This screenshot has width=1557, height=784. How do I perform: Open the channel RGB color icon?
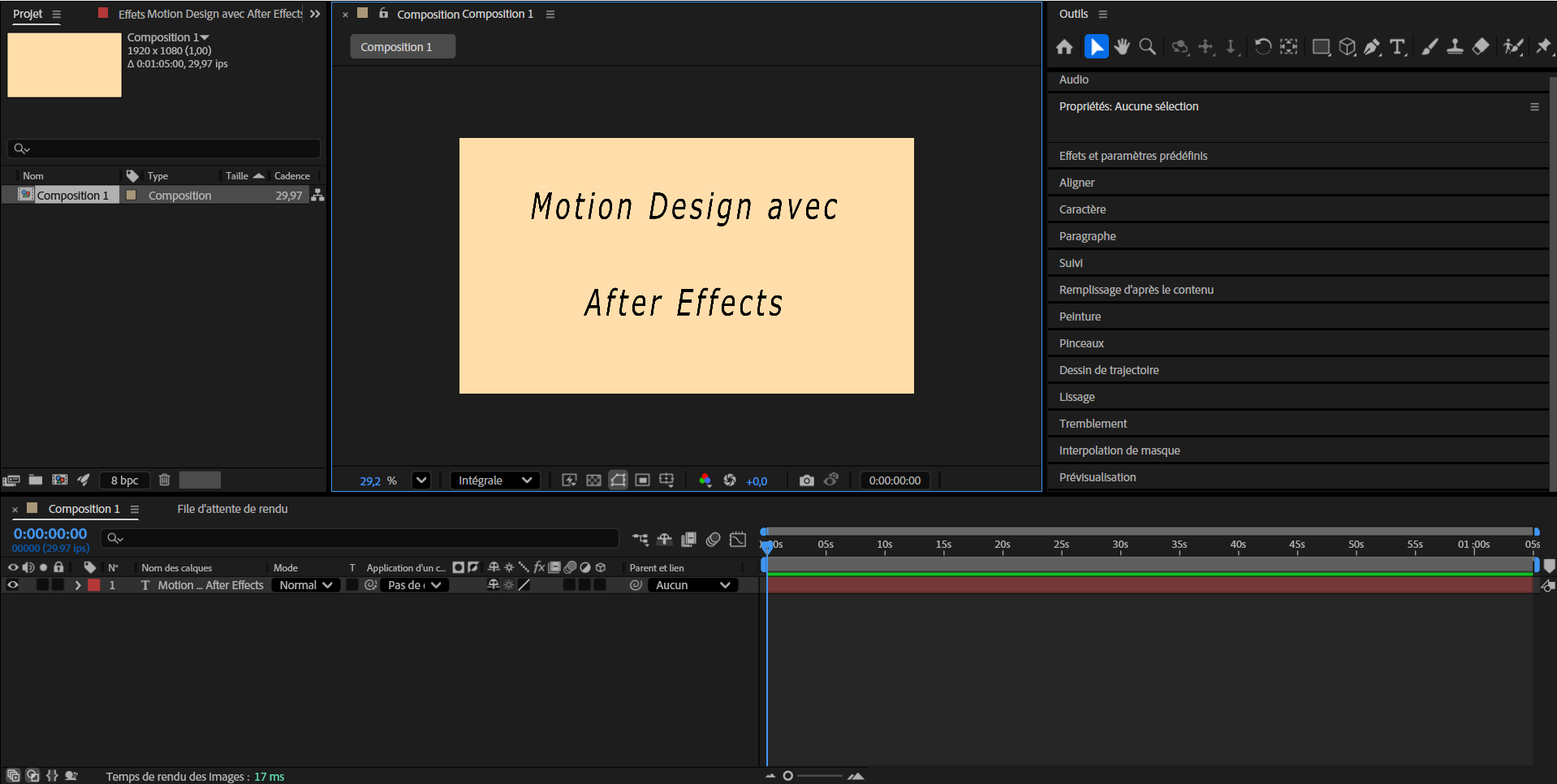click(705, 480)
